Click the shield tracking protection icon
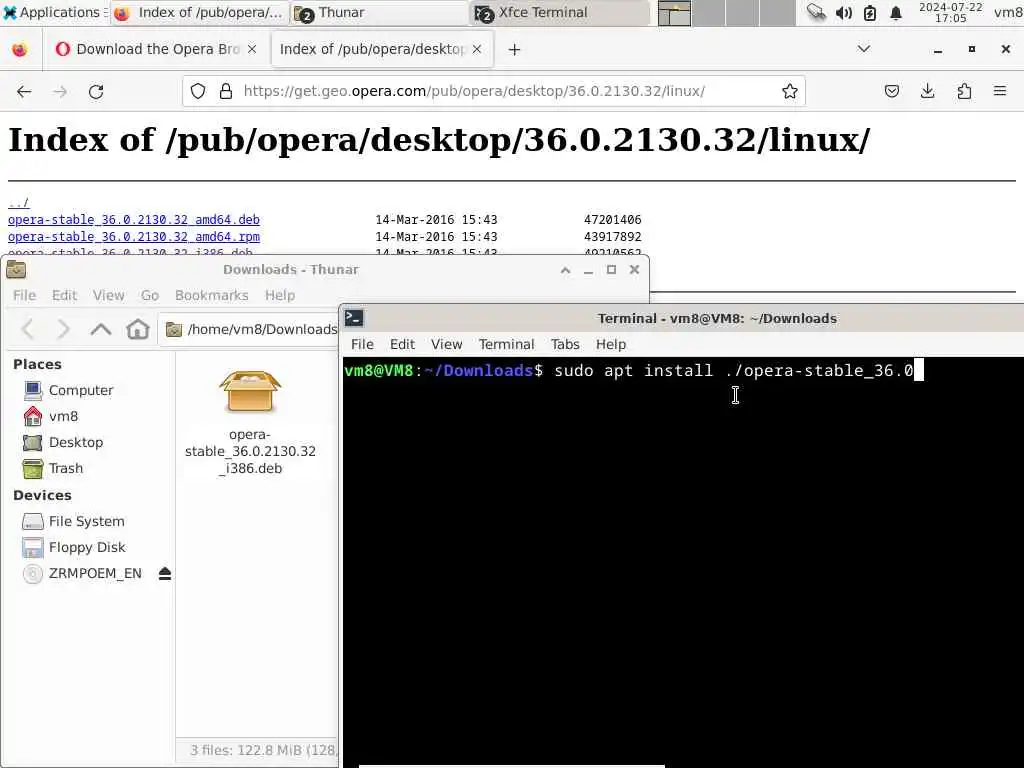The height and width of the screenshot is (768, 1024). (198, 91)
